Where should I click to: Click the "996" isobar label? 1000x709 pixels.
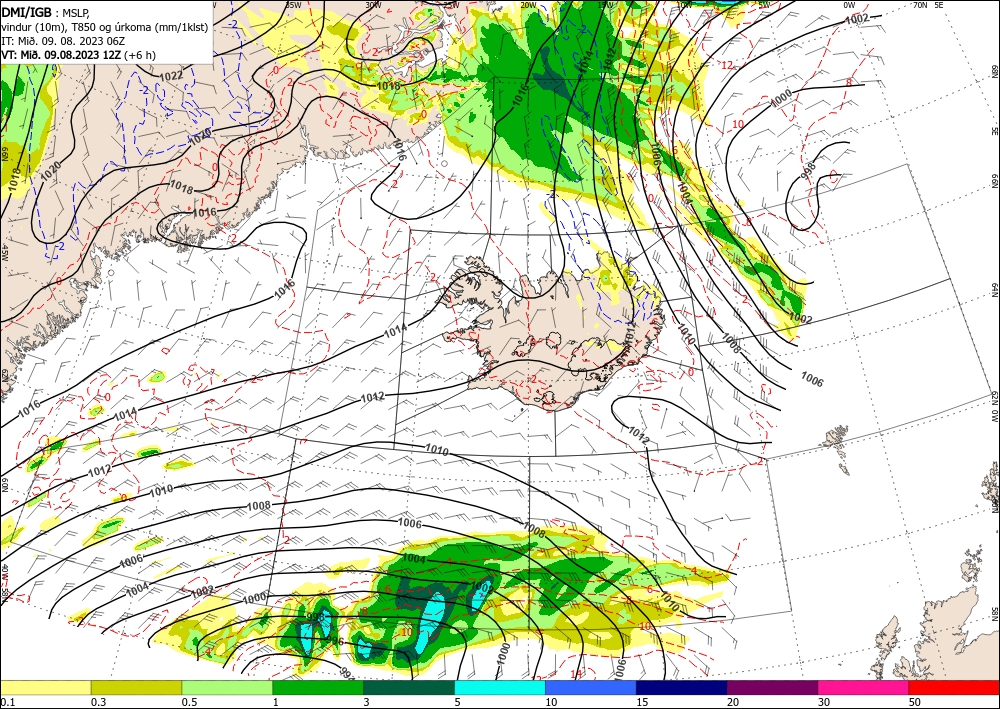[x=334, y=641]
